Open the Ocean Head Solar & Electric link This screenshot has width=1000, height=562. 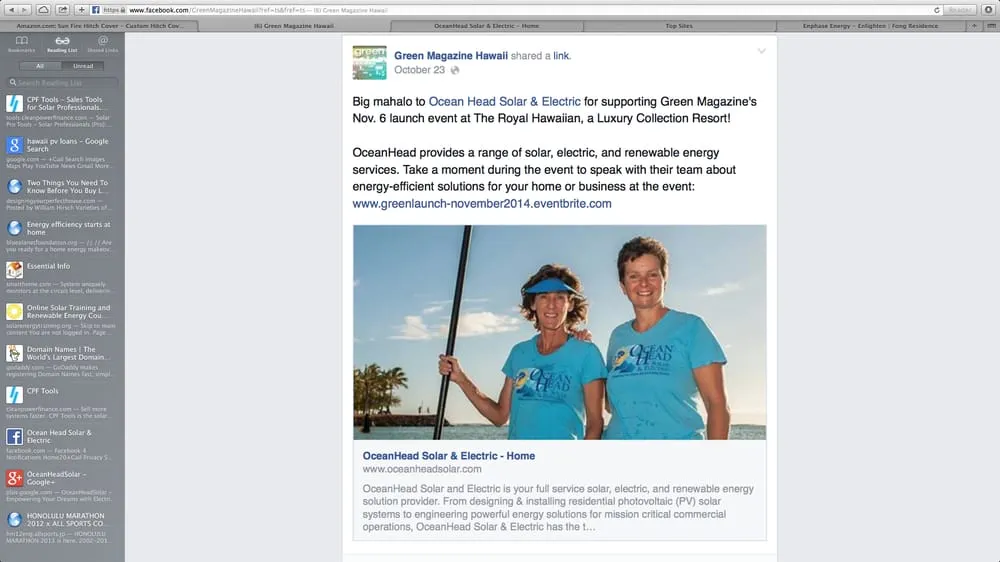tap(504, 101)
